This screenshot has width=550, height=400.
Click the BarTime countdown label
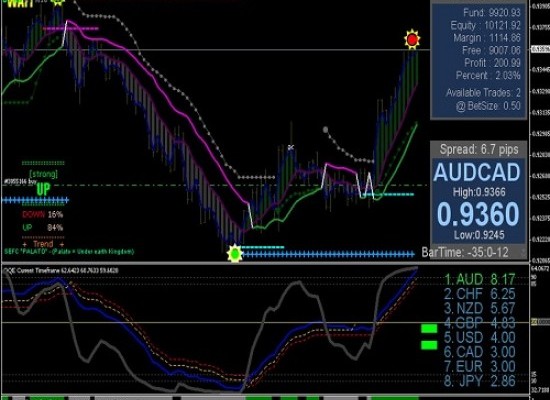(x=465, y=252)
